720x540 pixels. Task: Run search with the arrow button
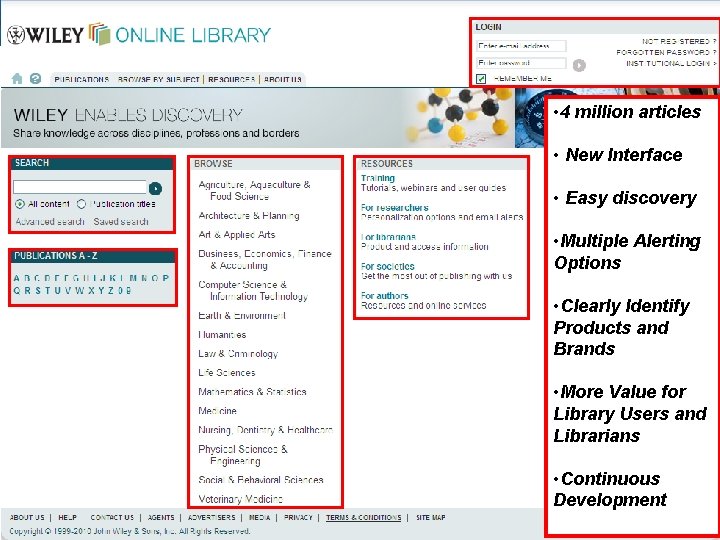pyautogui.click(x=156, y=188)
